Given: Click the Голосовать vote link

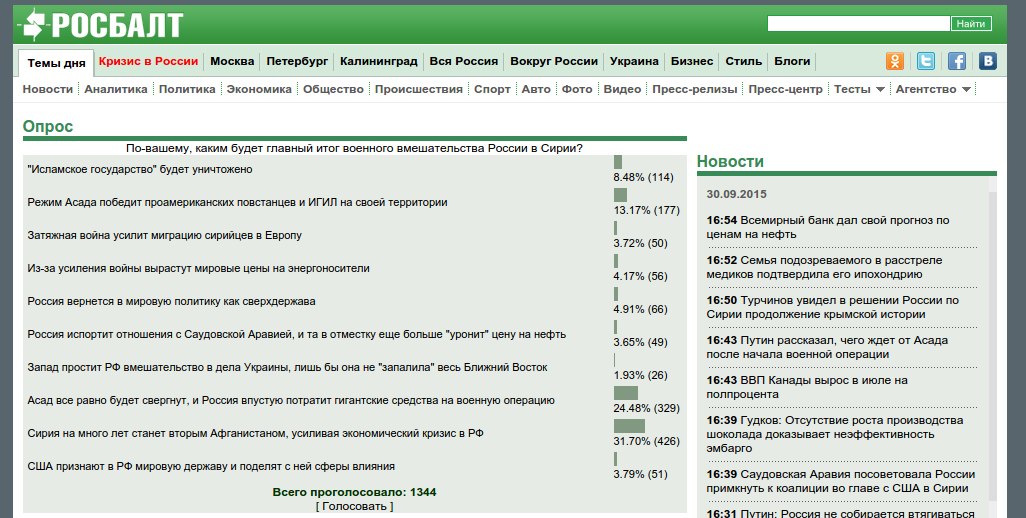Looking at the screenshot, I should click(355, 506).
